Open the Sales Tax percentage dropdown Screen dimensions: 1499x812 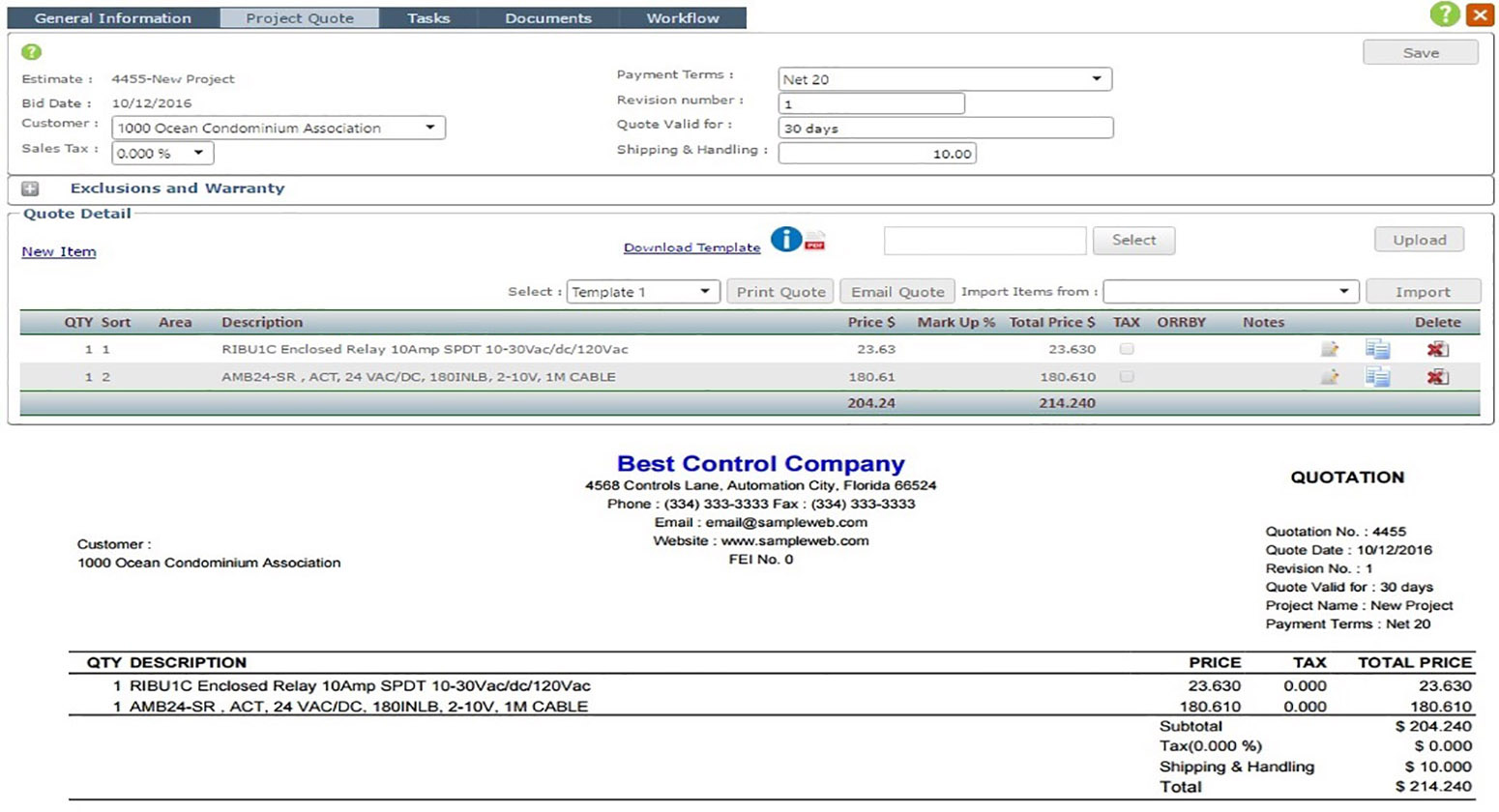(x=162, y=153)
